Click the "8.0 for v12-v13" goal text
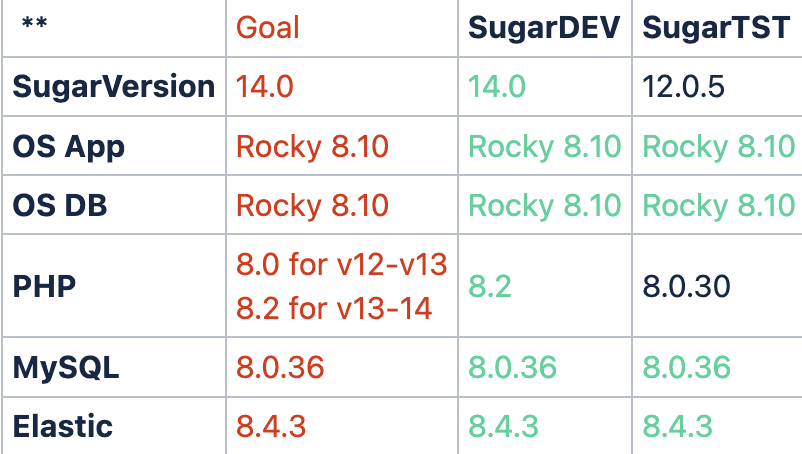802x454 pixels. tap(341, 265)
